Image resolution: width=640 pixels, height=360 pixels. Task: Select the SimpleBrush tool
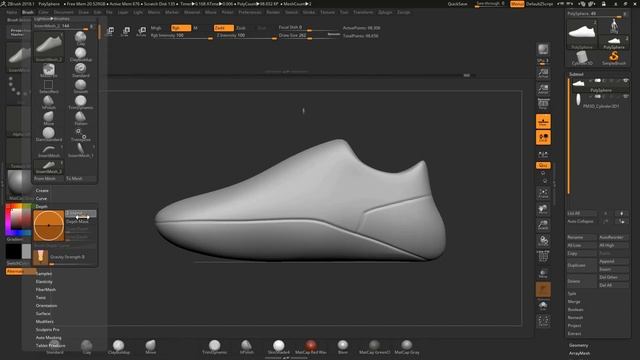point(613,58)
